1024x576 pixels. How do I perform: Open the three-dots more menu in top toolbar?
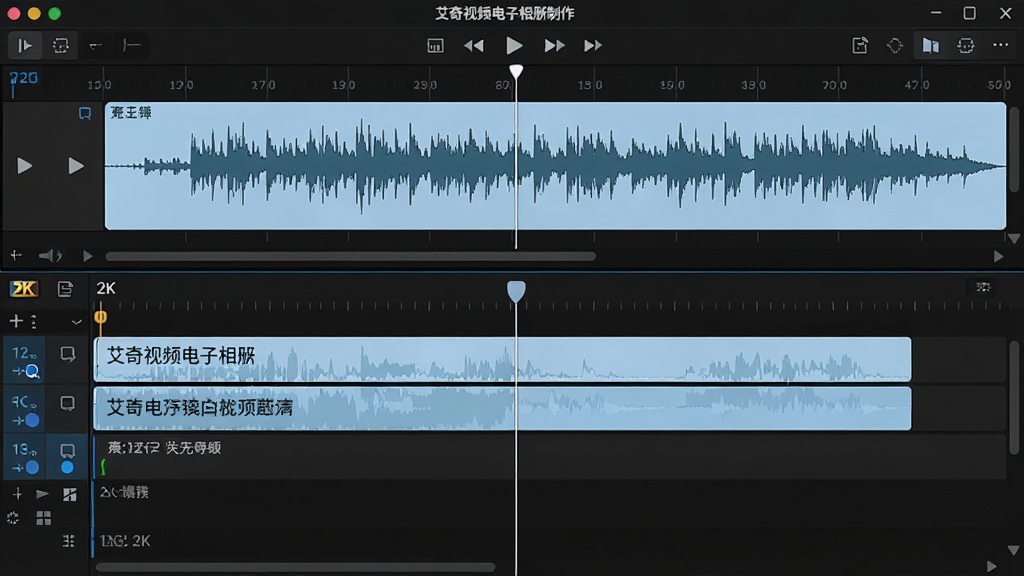pyautogui.click(x=1000, y=45)
